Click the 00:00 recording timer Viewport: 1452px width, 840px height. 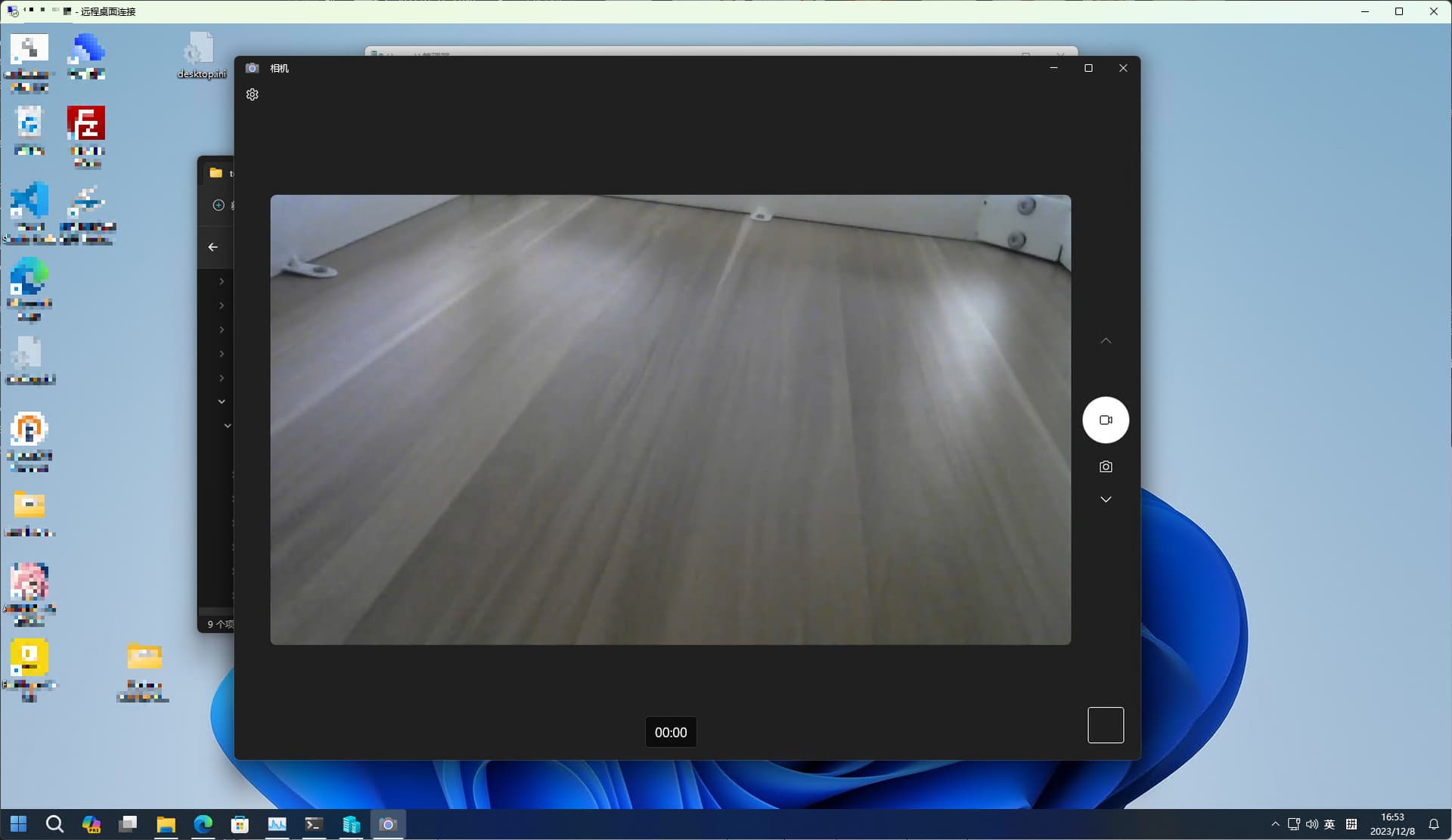670,732
